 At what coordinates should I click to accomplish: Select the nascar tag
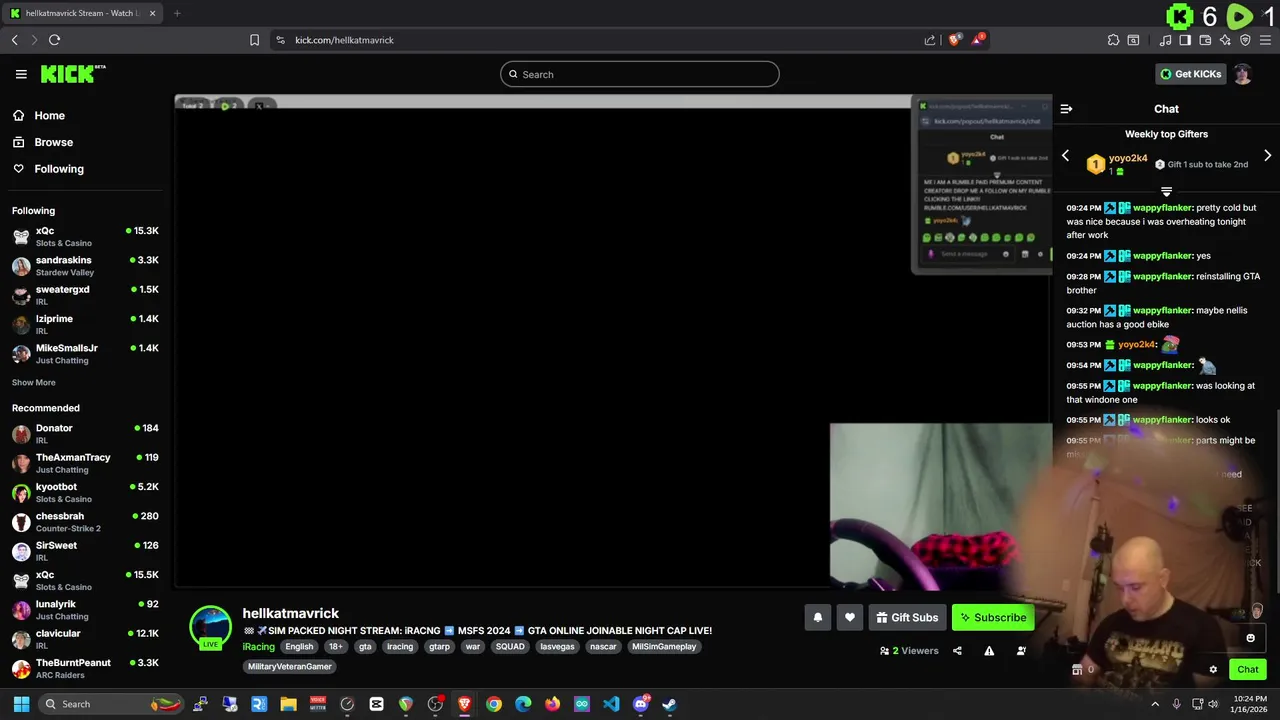tap(603, 647)
